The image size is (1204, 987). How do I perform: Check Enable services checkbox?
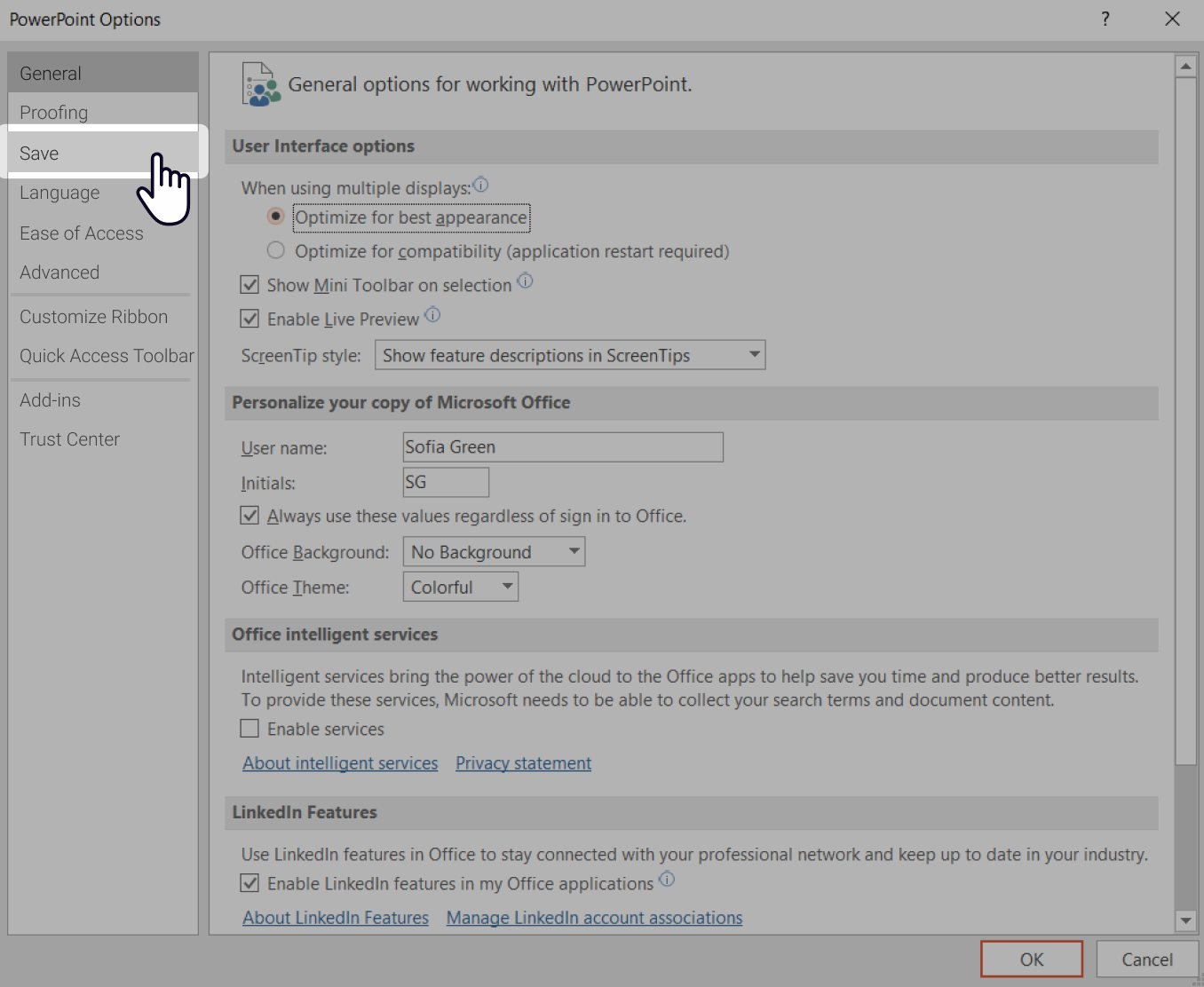(x=250, y=729)
